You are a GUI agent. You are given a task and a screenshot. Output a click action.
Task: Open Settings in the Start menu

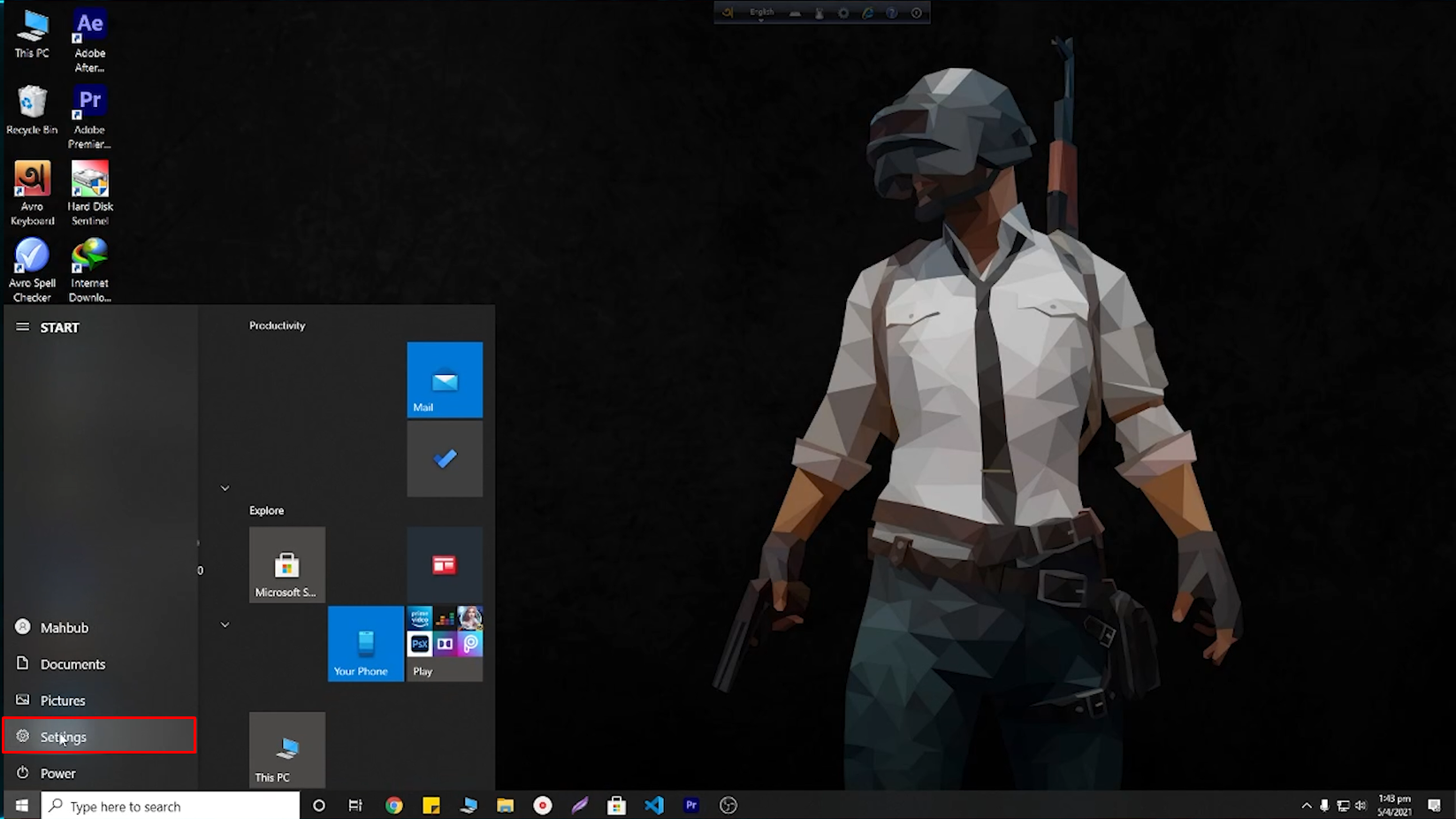(99, 737)
